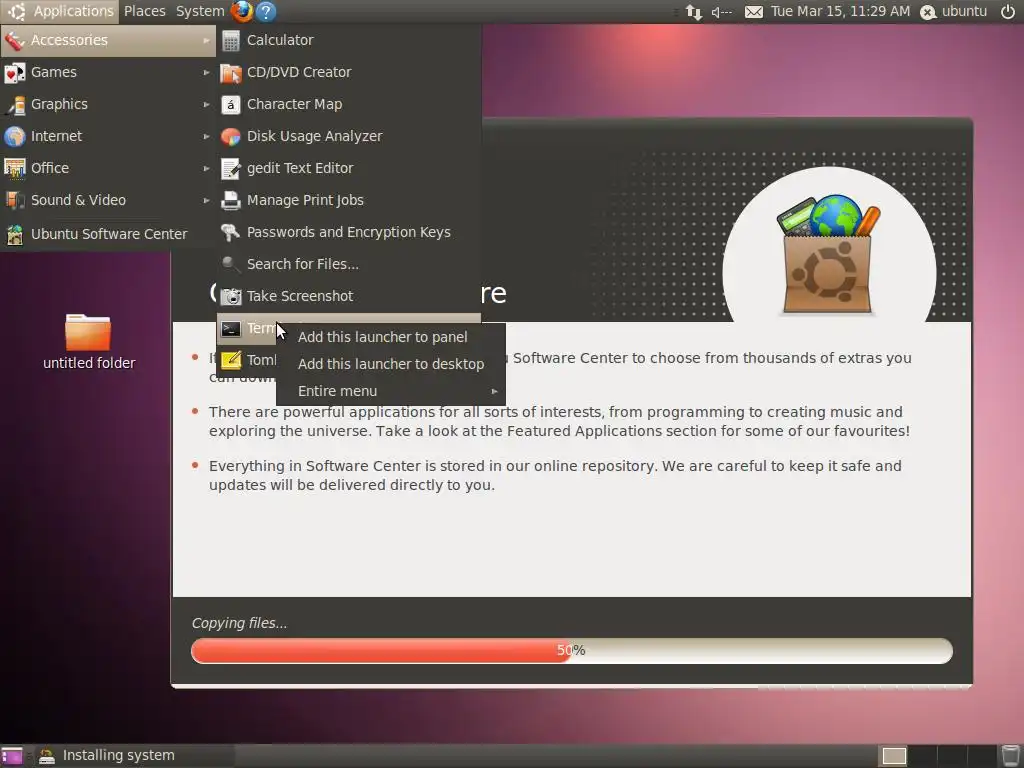Click the CD/DVD Creator icon
Image resolution: width=1024 pixels, height=768 pixels.
point(231,72)
